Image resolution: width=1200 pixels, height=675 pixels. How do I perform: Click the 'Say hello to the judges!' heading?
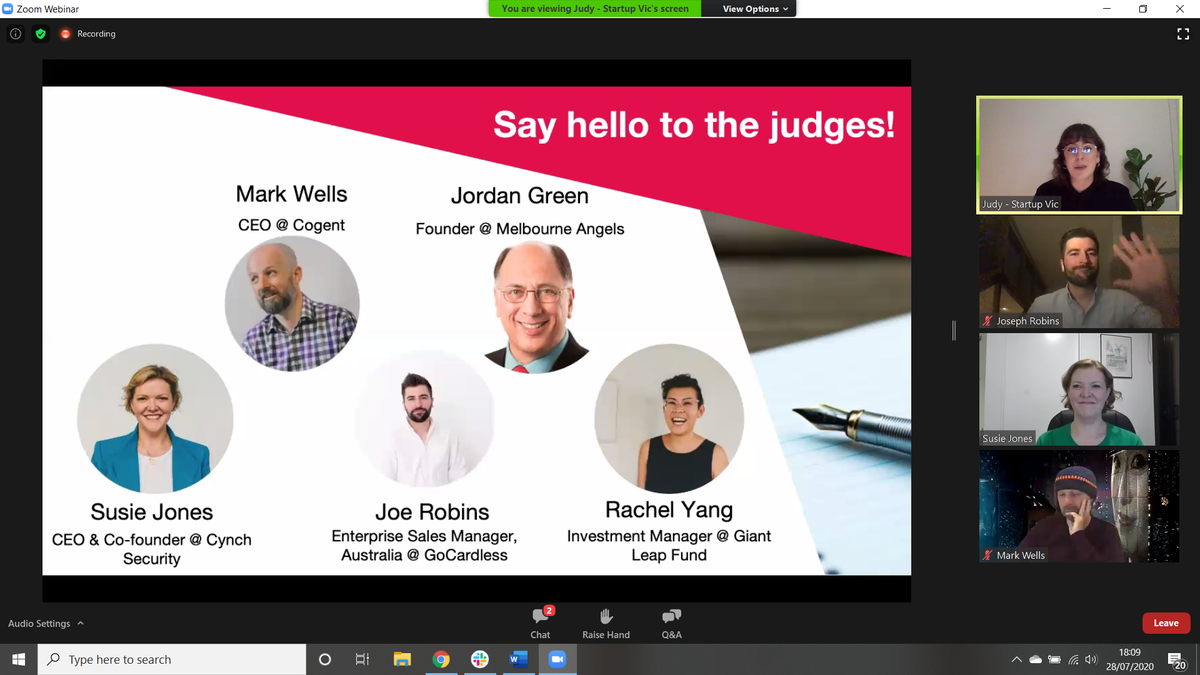click(x=694, y=125)
